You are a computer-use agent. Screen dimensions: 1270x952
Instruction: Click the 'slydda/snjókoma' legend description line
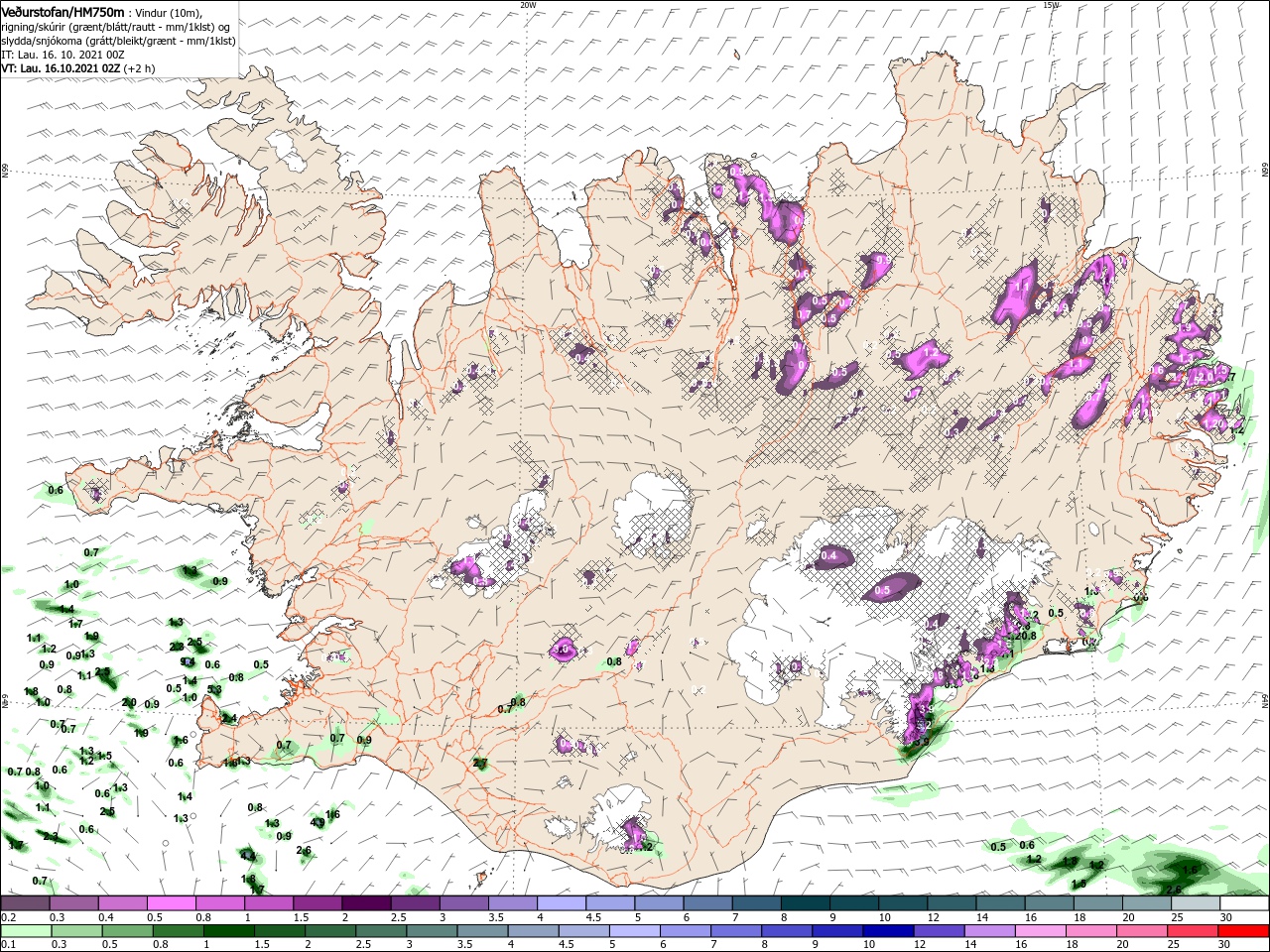(x=118, y=40)
